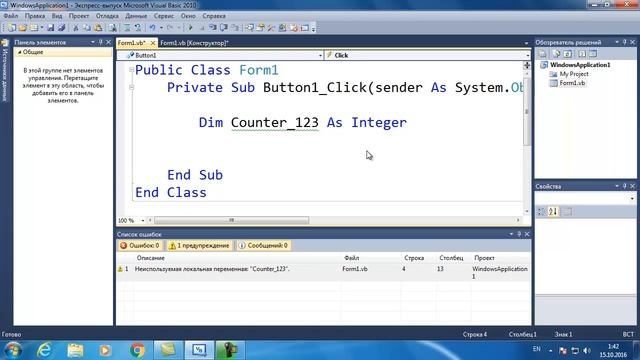Click the Save All toolbar icon

pyautogui.click(x=61, y=28)
